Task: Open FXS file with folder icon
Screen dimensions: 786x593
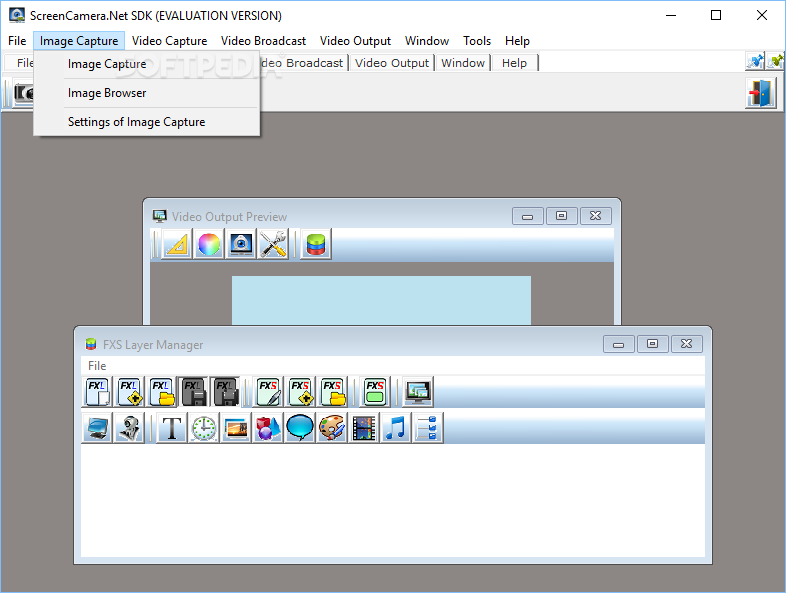Action: (332, 392)
